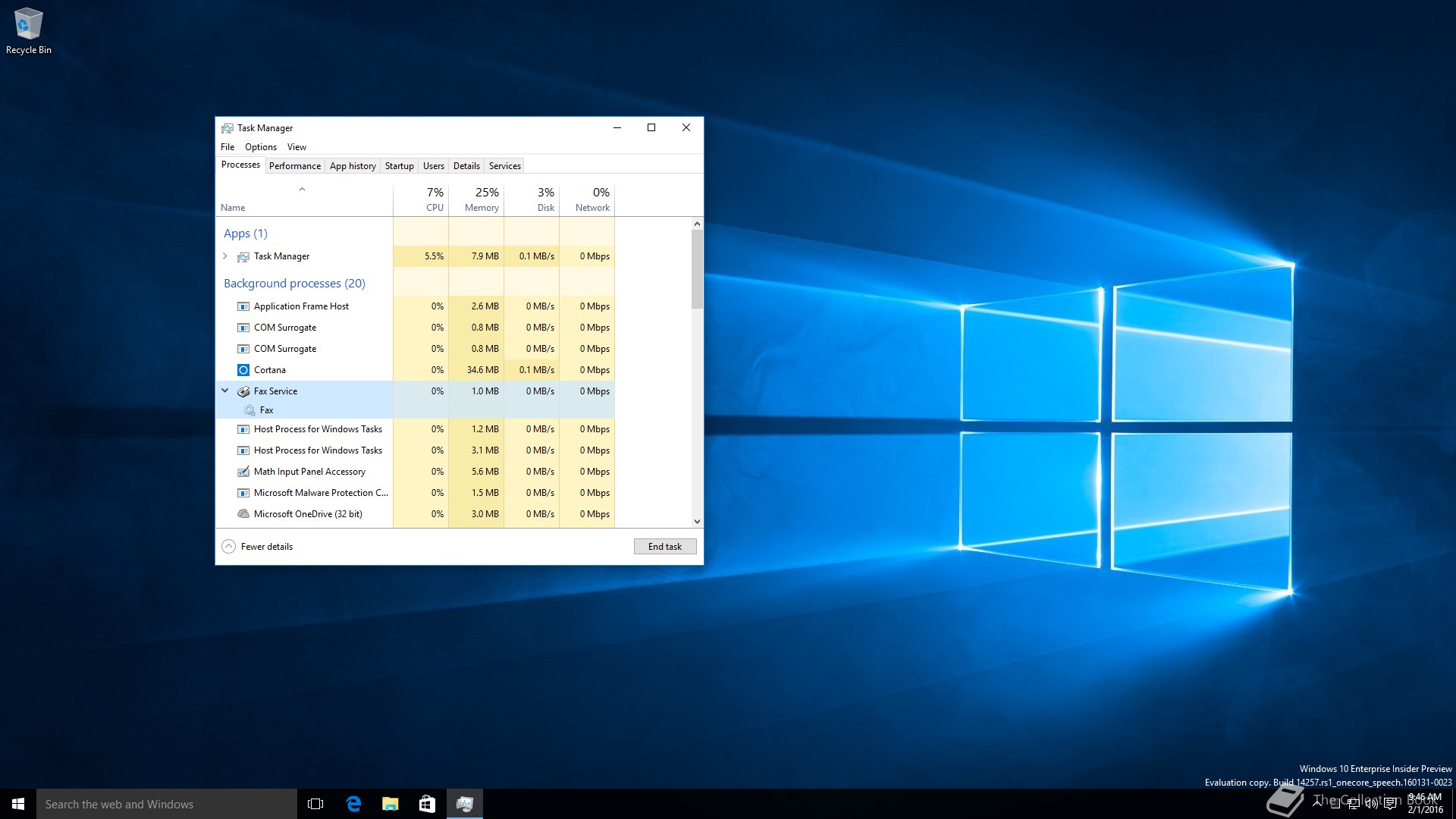1456x819 pixels.
Task: Click the Search the web and Windows box
Action: [167, 804]
